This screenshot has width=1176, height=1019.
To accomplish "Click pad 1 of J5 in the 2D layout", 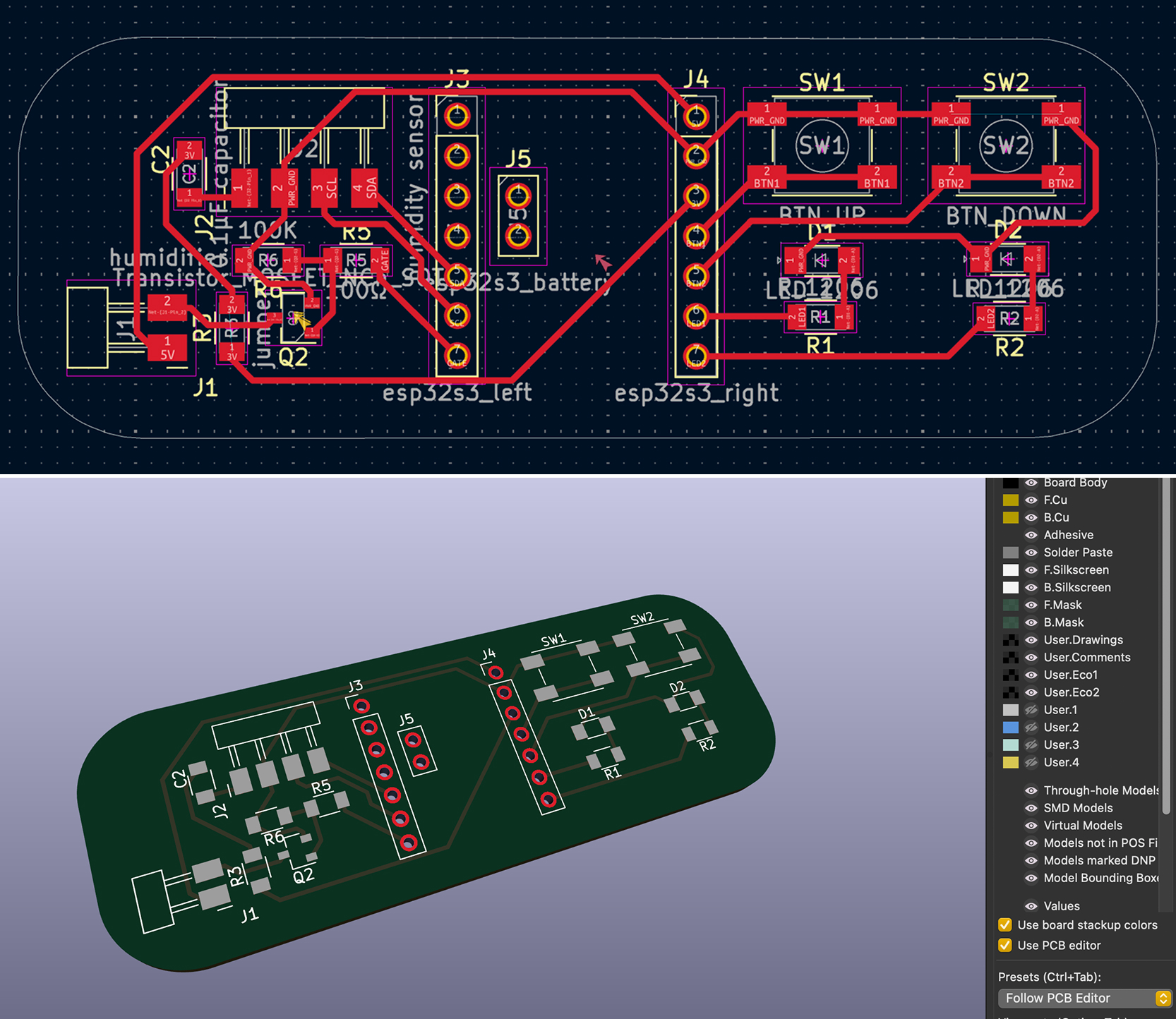I will pyautogui.click(x=518, y=193).
